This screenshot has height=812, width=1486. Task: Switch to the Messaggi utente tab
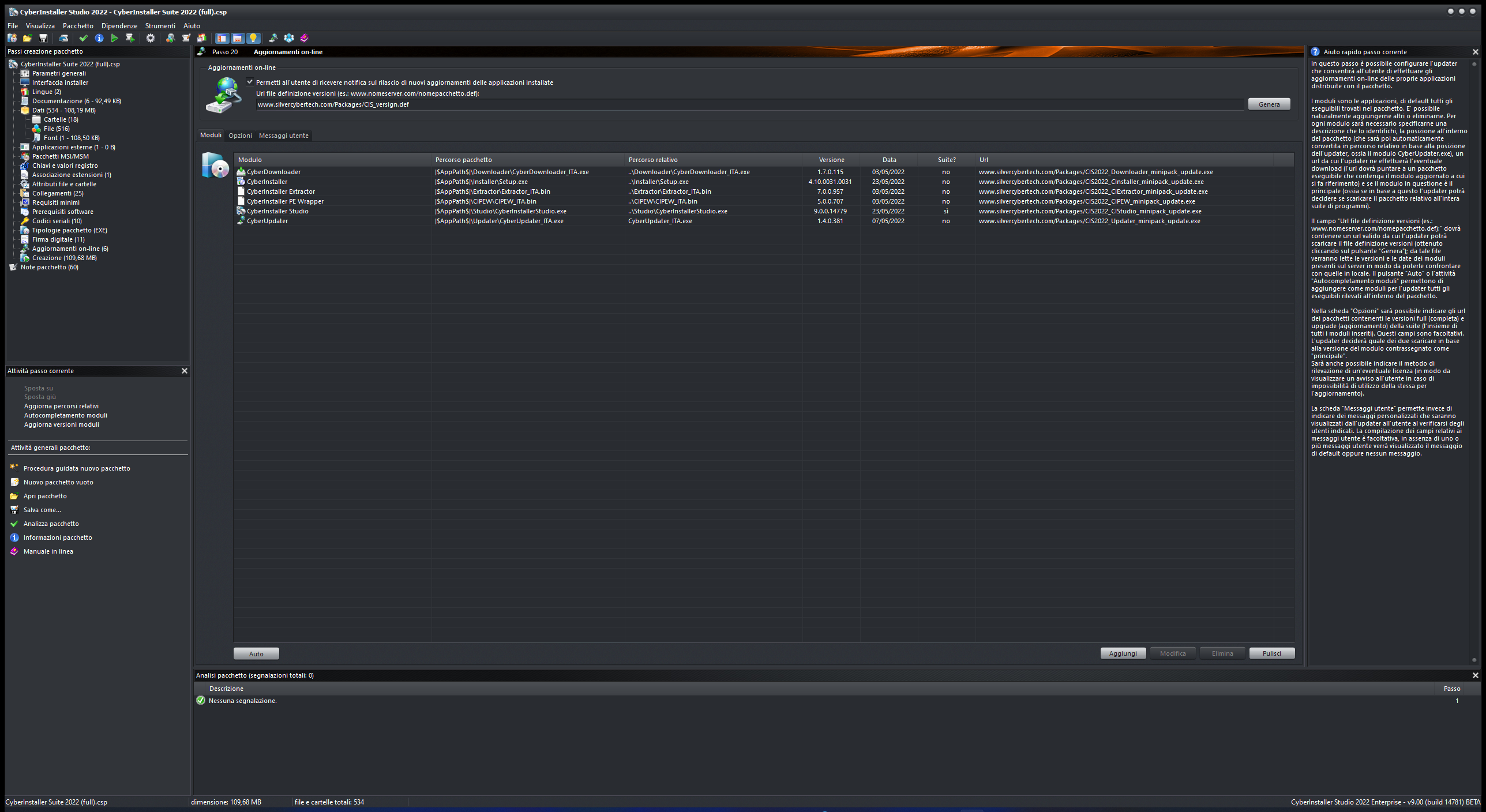[284, 136]
